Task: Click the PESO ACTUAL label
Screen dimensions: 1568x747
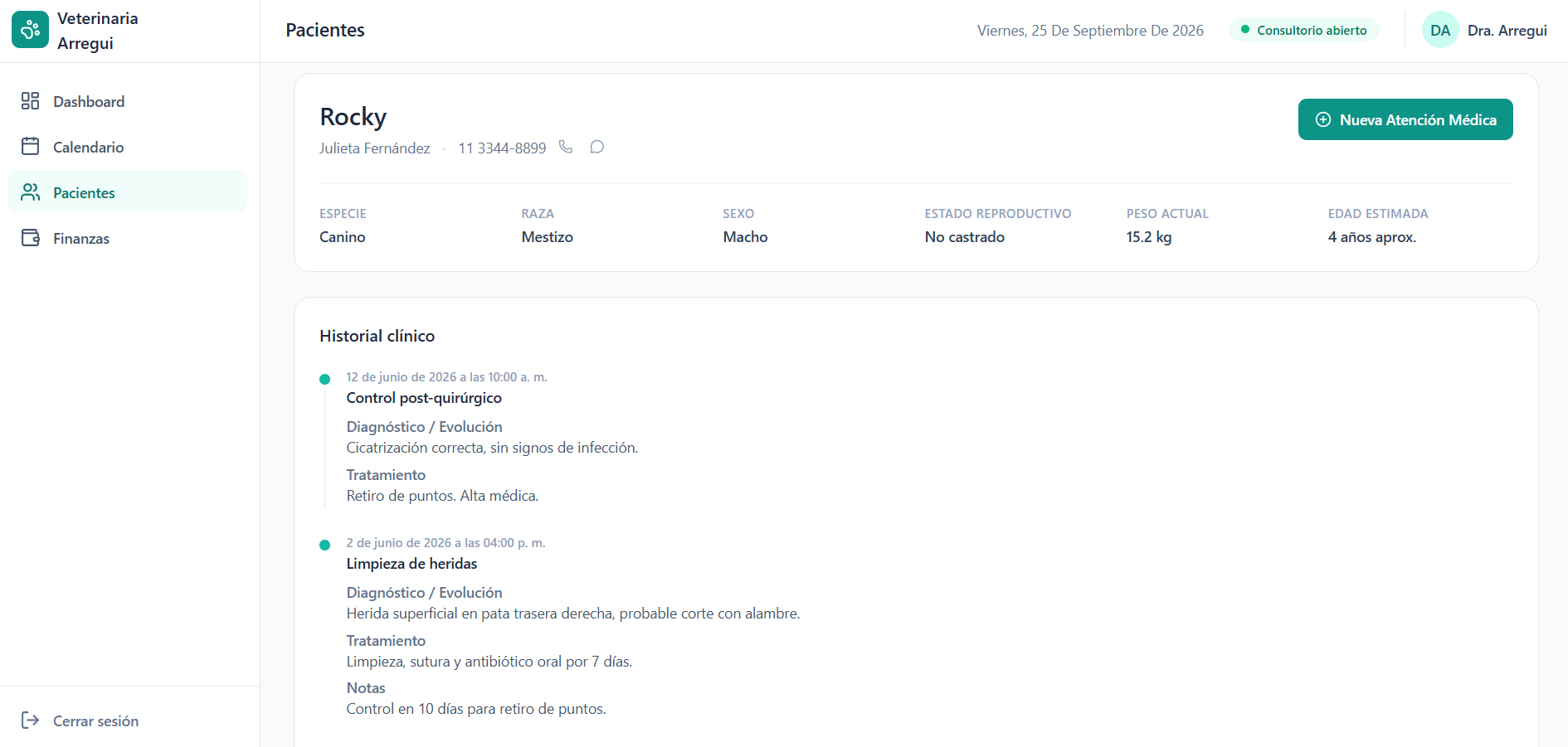Action: [1167, 214]
